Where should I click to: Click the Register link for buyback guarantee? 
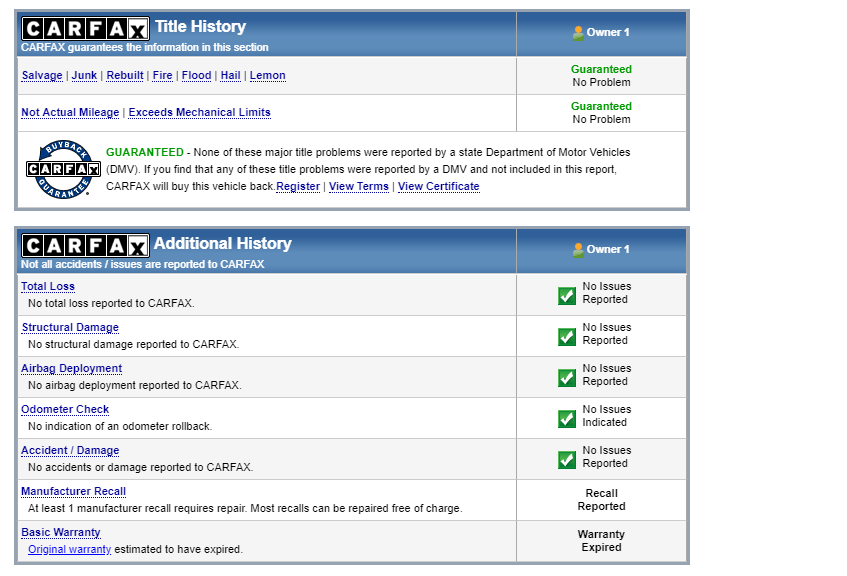coord(298,186)
